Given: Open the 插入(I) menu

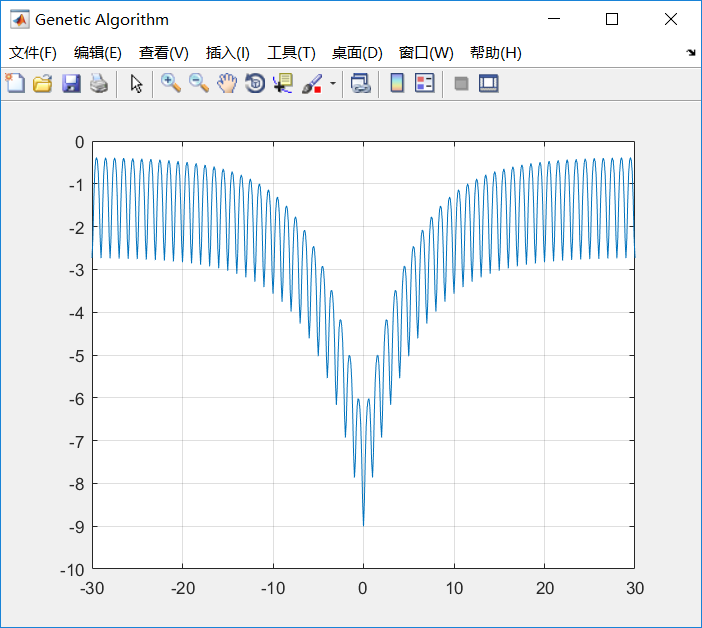Looking at the screenshot, I should [227, 53].
